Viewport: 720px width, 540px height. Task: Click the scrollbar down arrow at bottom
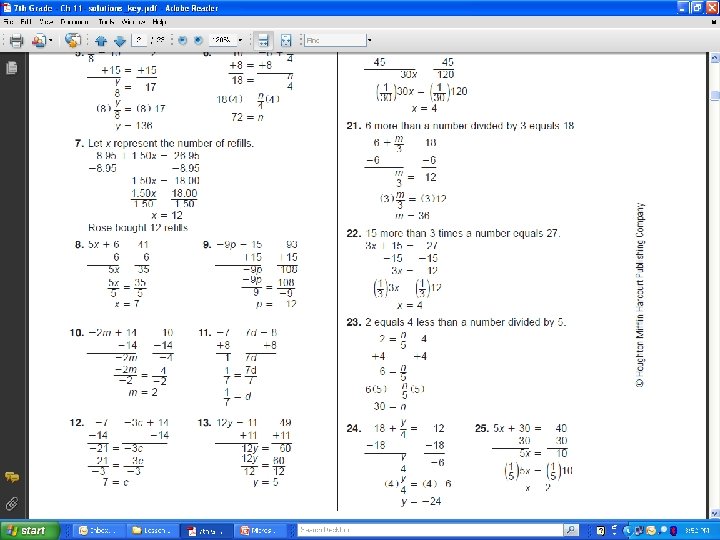(x=714, y=513)
